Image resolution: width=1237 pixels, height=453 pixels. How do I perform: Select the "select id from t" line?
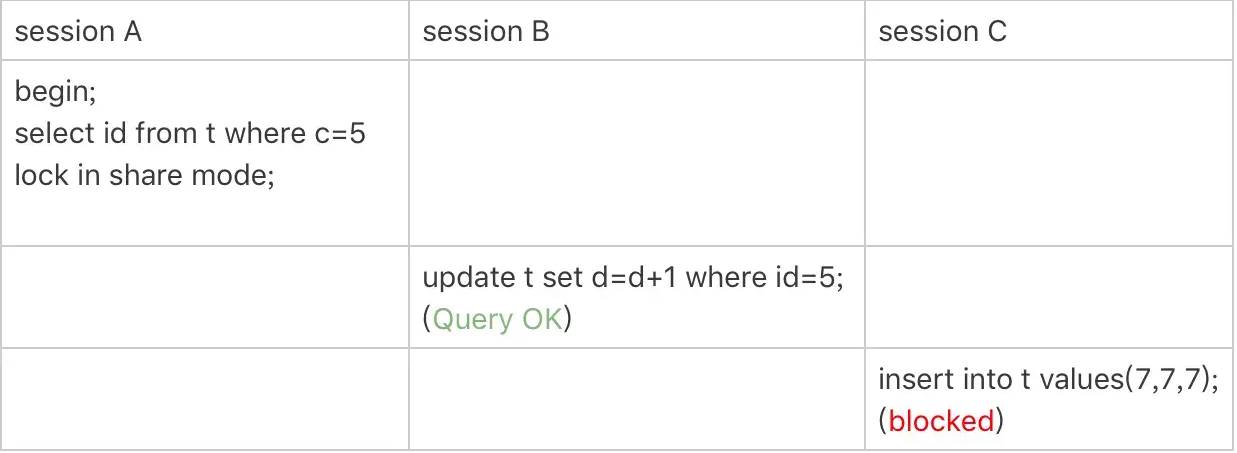[190, 134]
